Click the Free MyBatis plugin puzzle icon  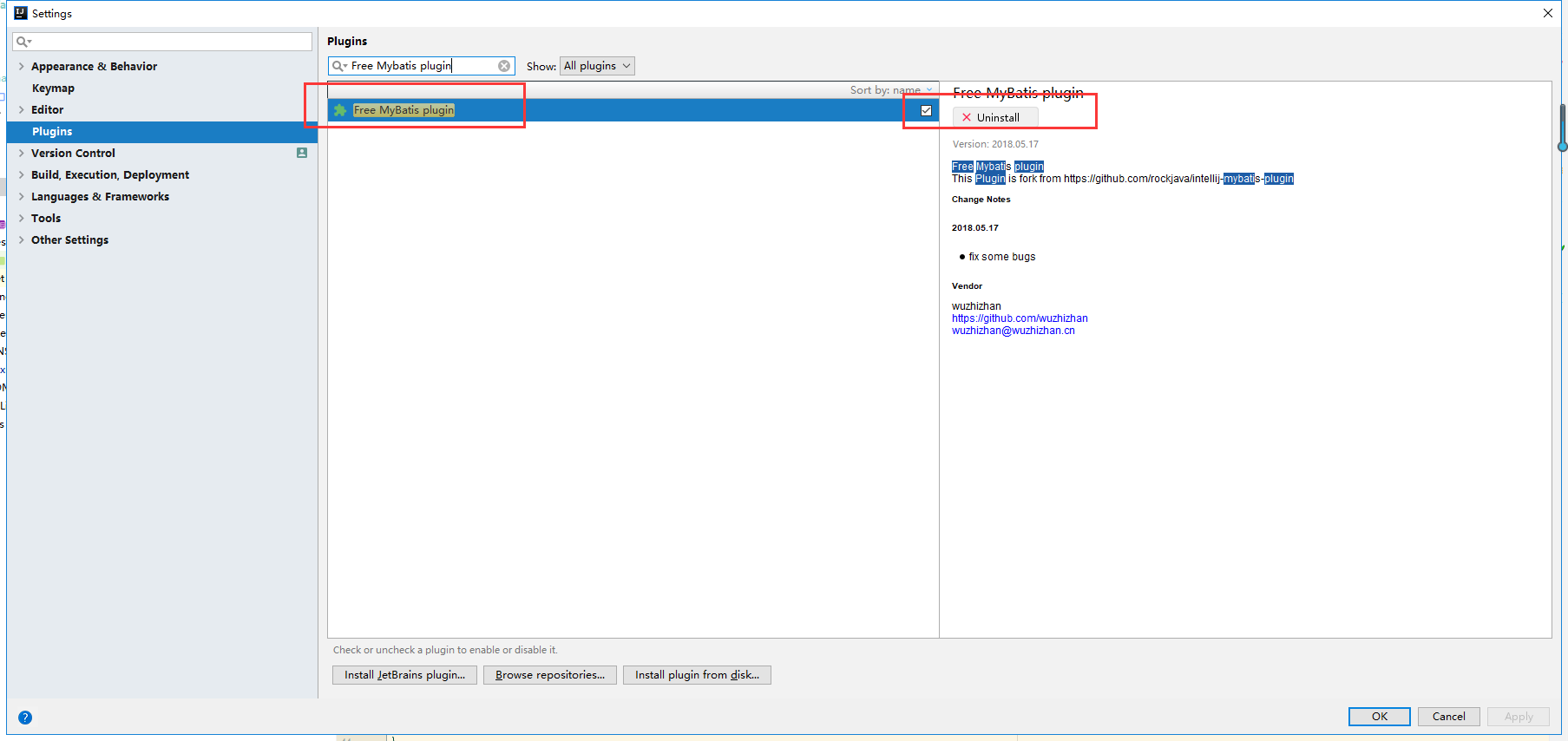click(x=340, y=110)
